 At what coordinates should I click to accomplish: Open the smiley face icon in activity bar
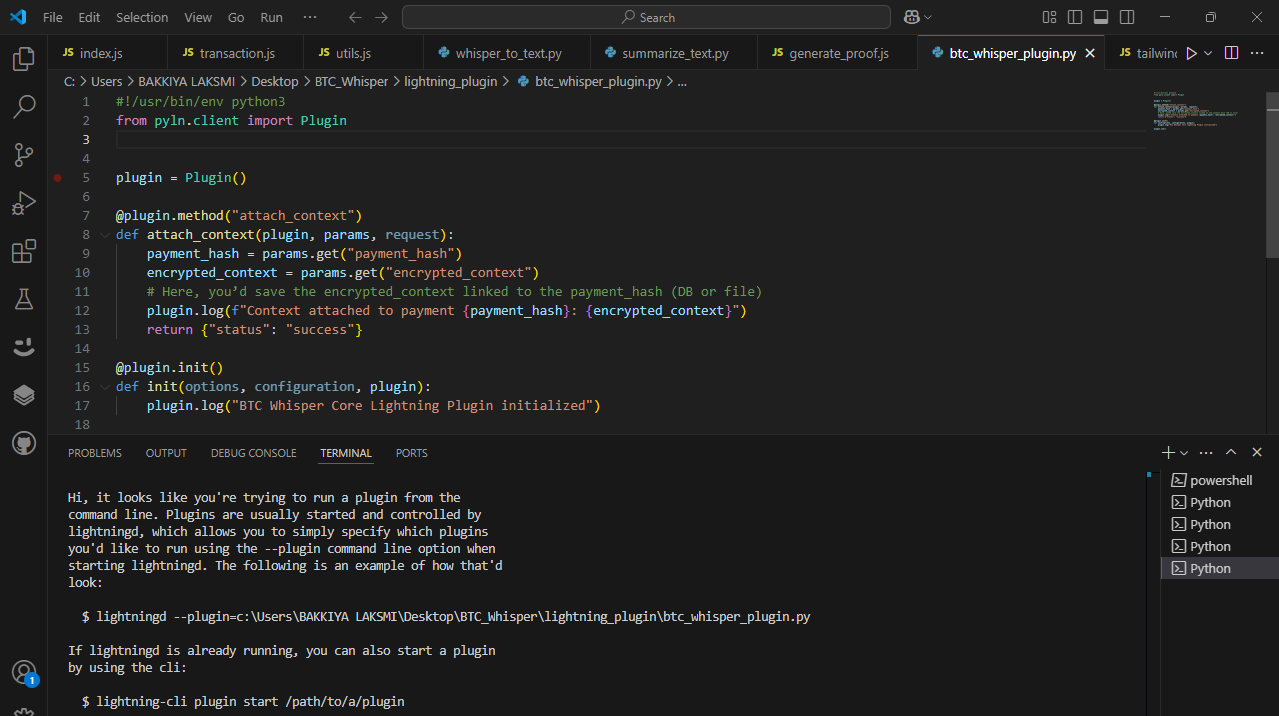coord(24,347)
